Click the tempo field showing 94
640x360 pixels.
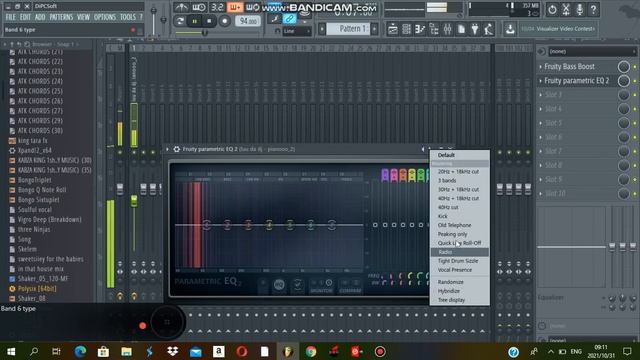(248, 21)
